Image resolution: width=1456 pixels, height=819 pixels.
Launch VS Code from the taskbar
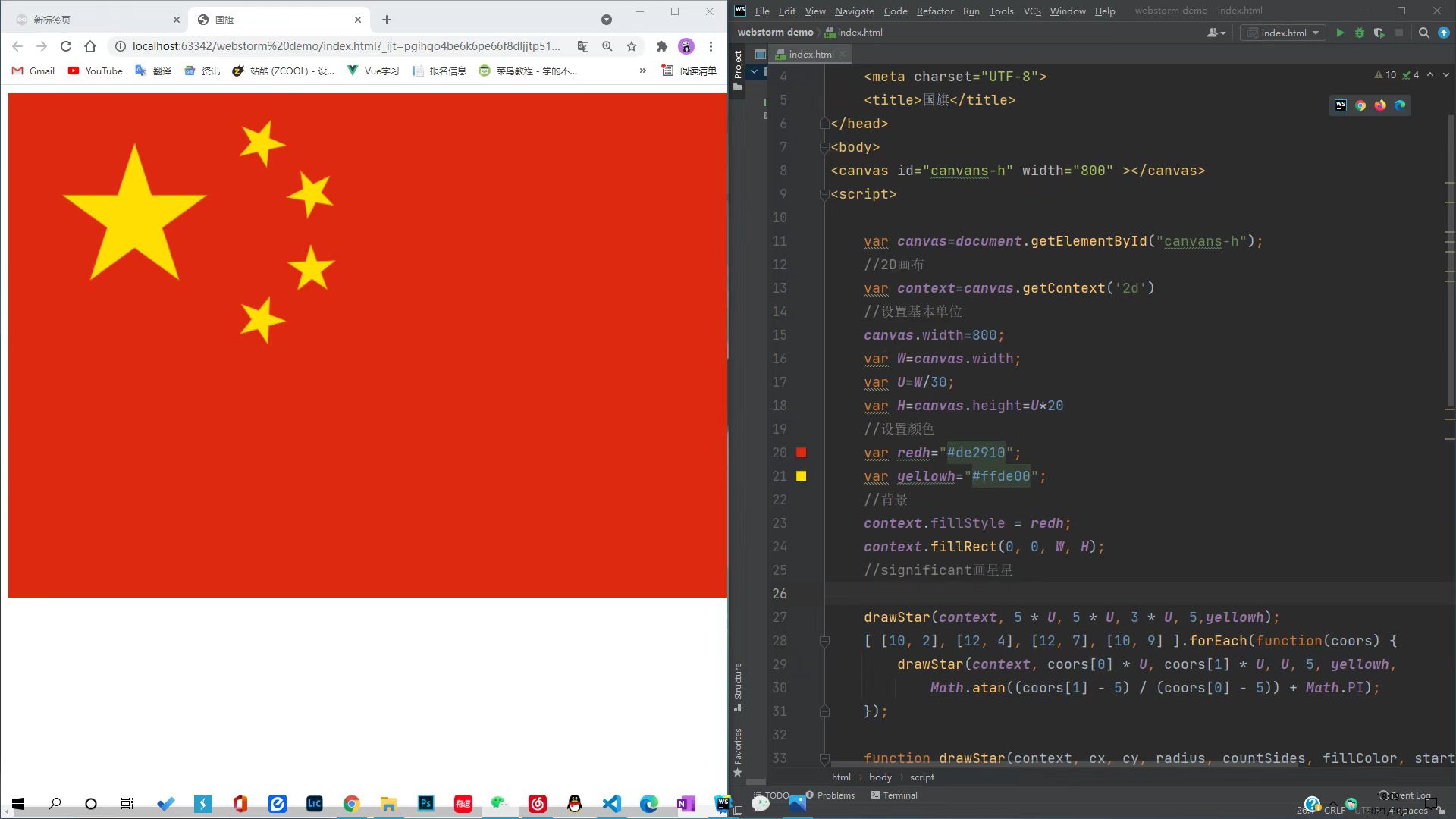tap(612, 803)
